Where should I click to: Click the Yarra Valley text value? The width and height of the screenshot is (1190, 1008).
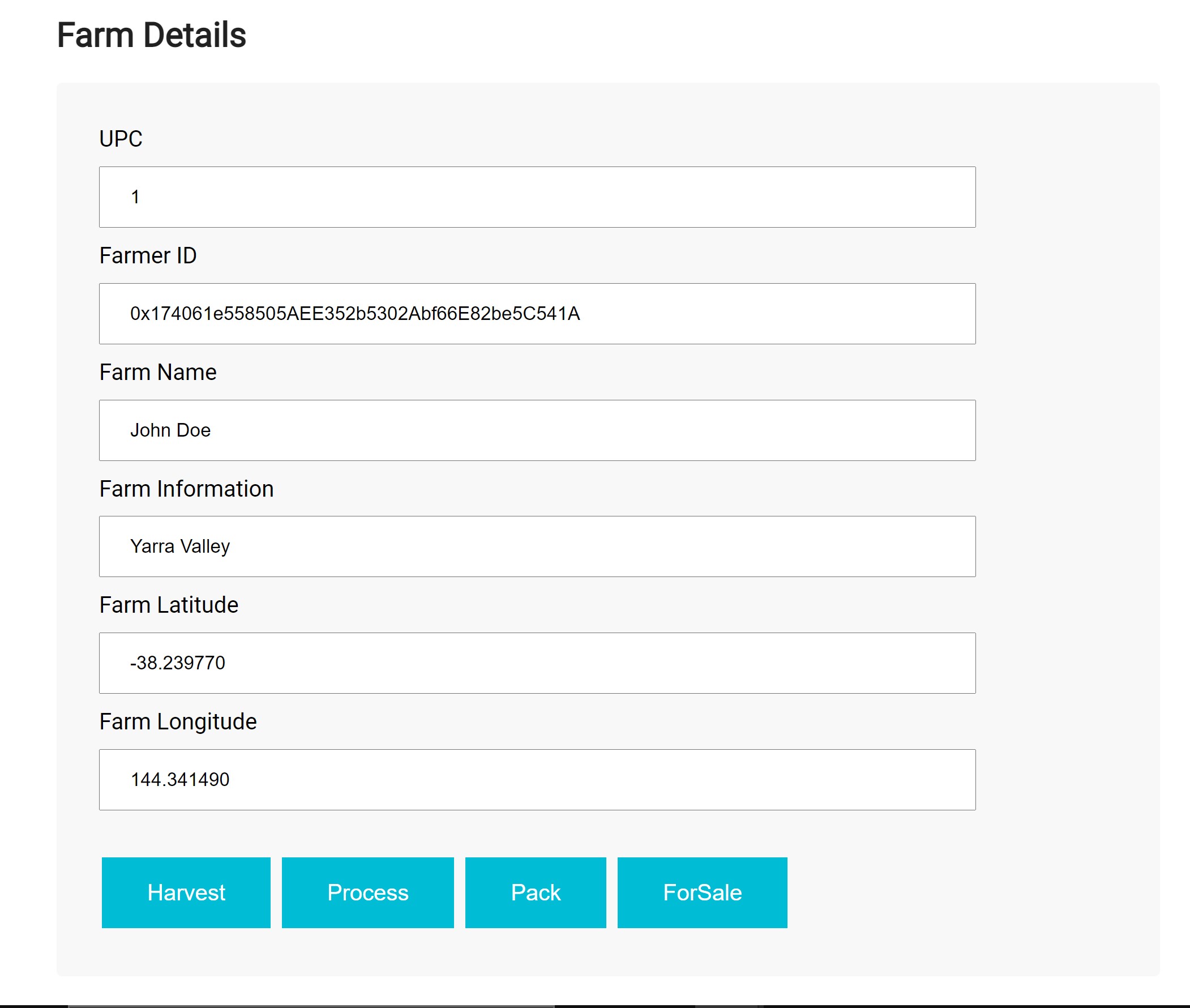point(180,546)
